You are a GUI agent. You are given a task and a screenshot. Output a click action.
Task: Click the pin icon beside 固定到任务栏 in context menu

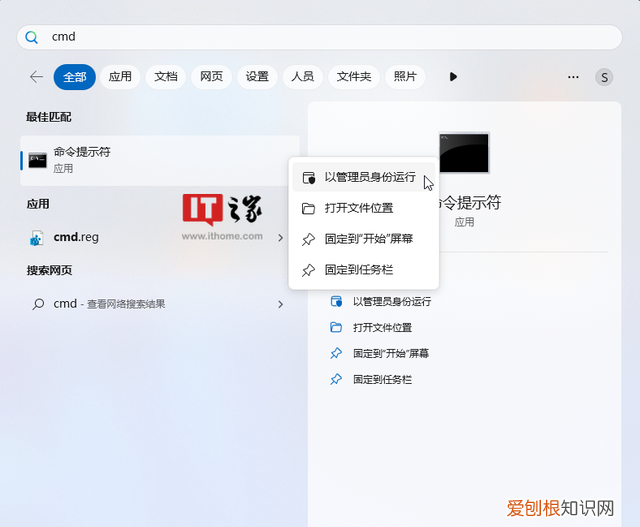[308, 270]
